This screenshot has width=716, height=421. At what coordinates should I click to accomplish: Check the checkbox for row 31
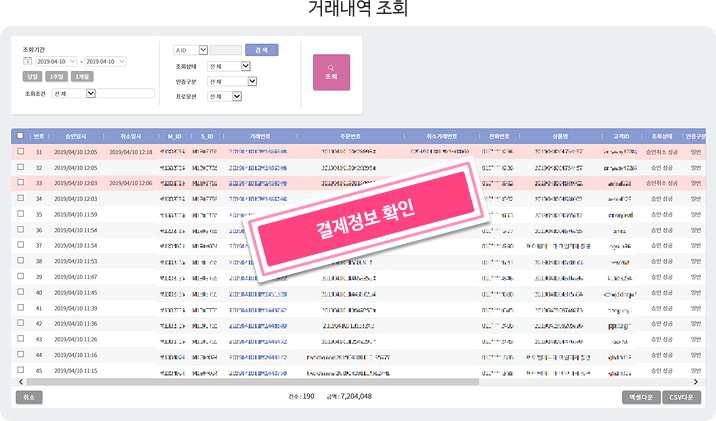point(21,151)
